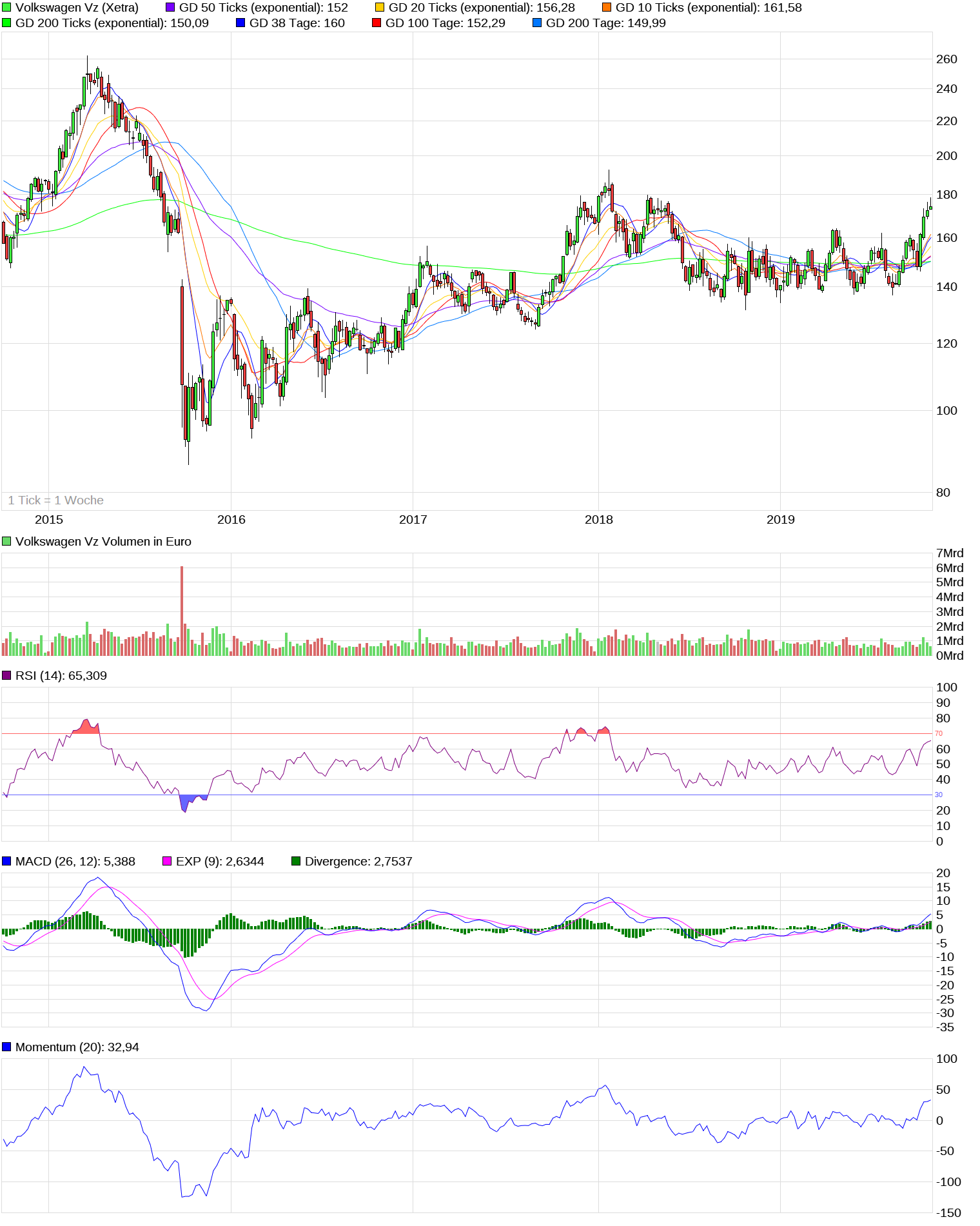The image size is (980, 1226).
Task: Click the dark green Divergence legend swatch
Action: (x=296, y=862)
